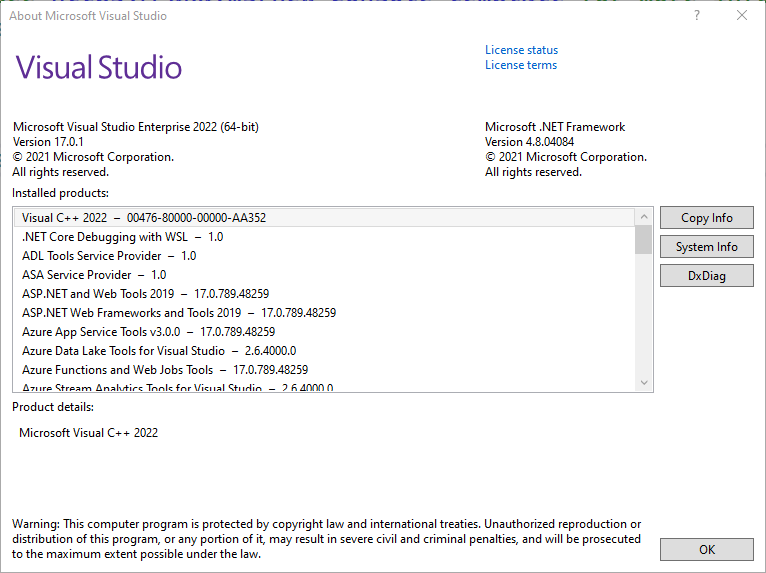
Task: Confirm the dialog with OK
Action: pos(706,549)
